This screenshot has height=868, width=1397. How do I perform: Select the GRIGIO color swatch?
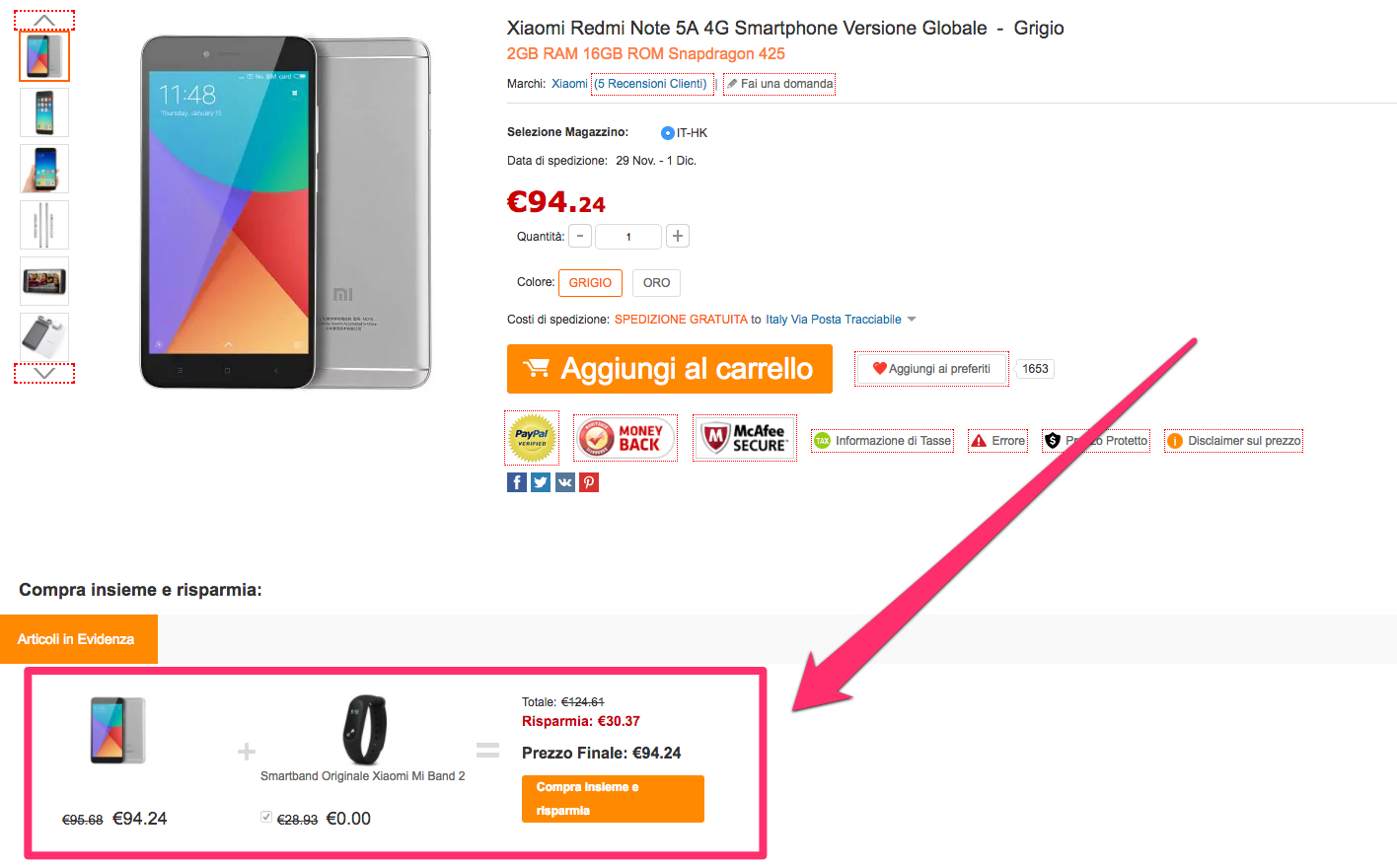click(x=590, y=283)
